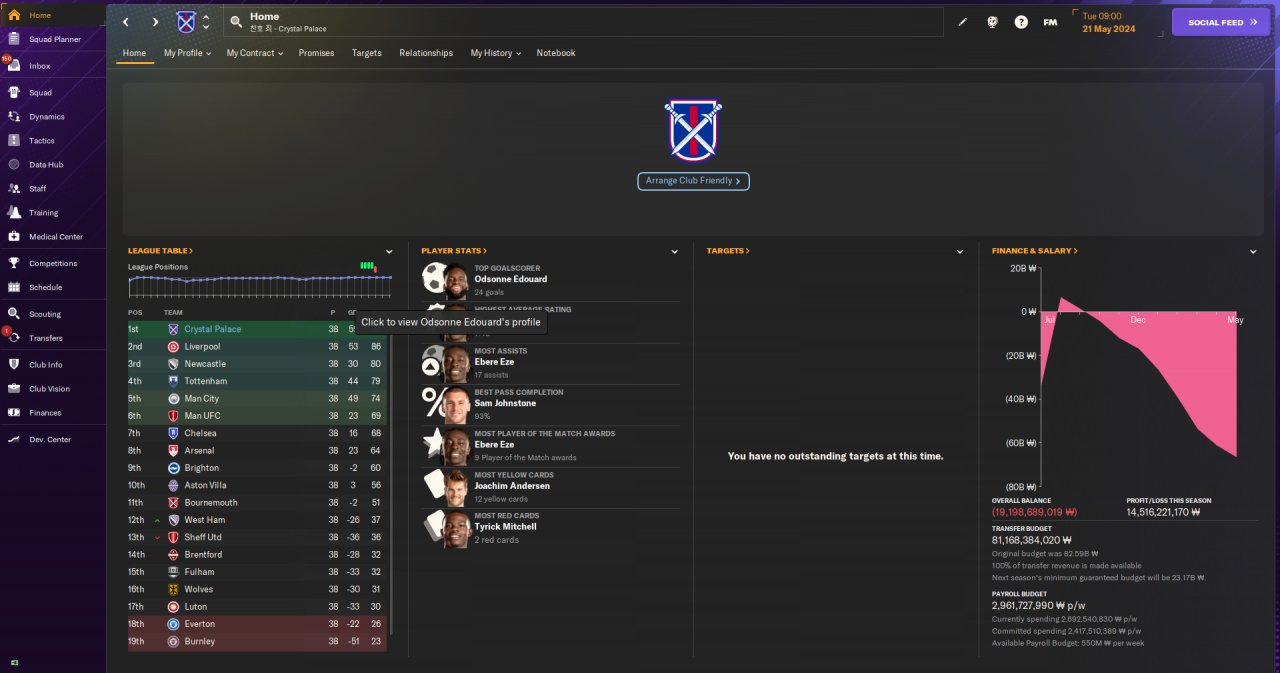
Task: Open the League Table heading link
Action: coord(160,251)
